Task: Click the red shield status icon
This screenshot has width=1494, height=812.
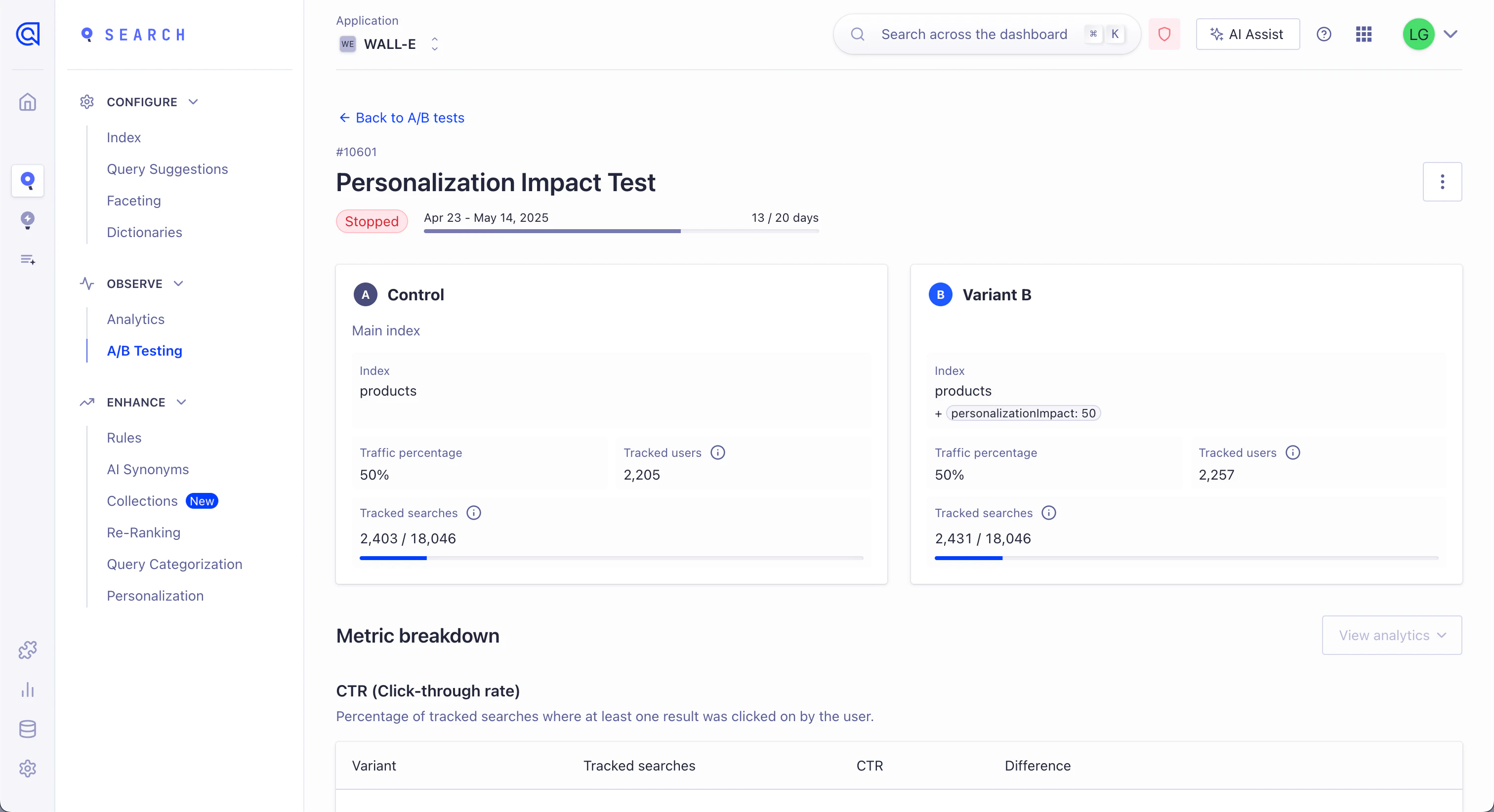Action: [x=1164, y=34]
